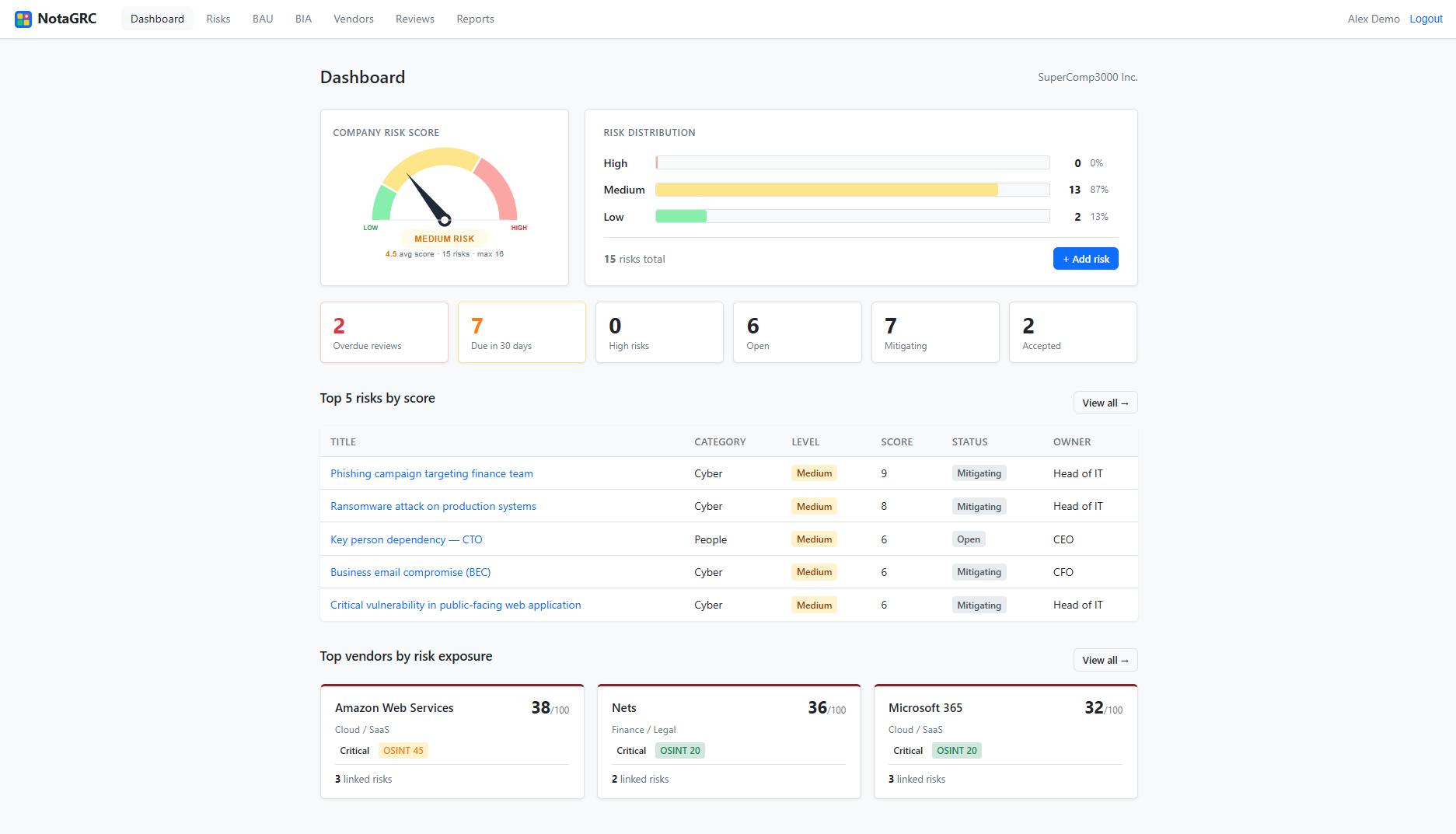Click the MEDIUM RISK badge
The height and width of the screenshot is (834, 1456).
444,239
